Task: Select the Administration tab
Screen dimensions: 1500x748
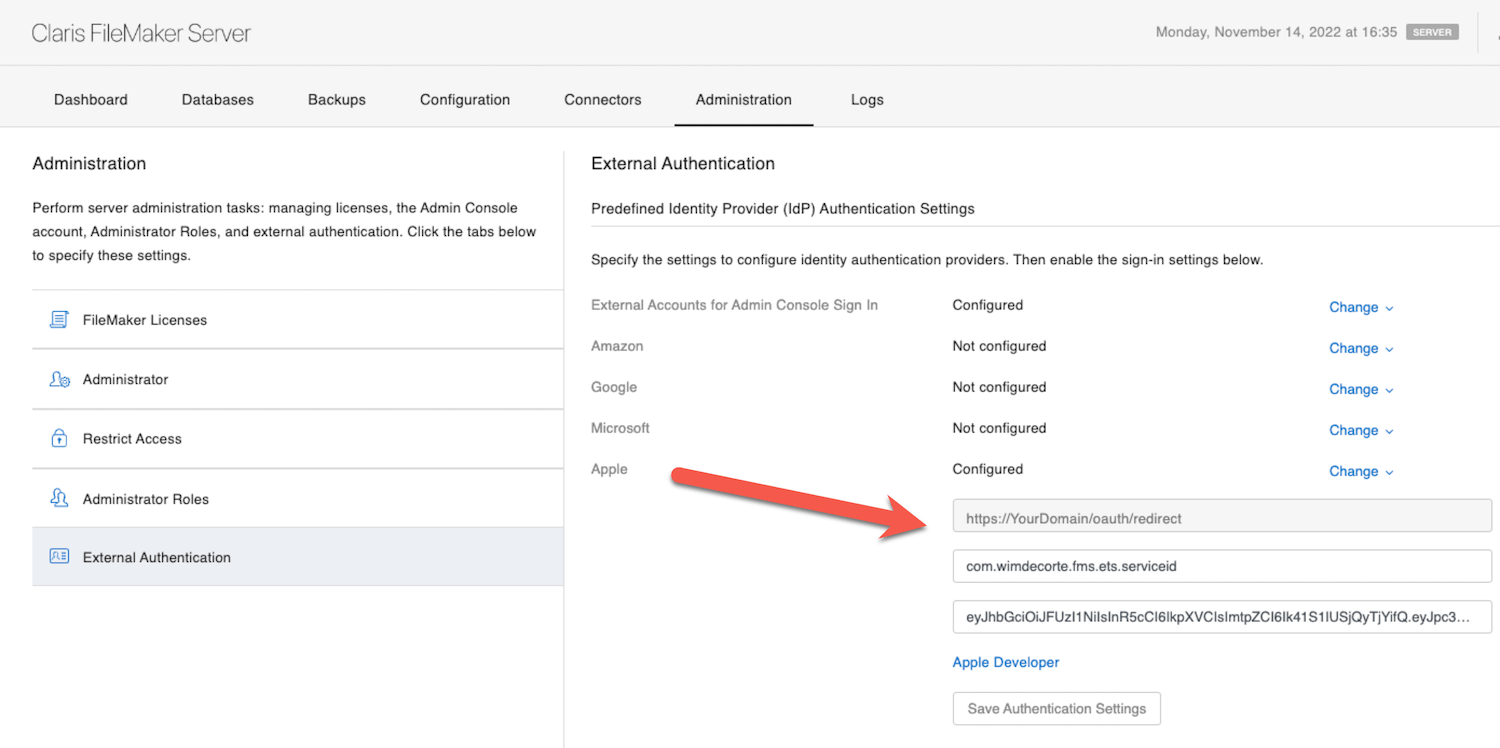Action: click(744, 100)
